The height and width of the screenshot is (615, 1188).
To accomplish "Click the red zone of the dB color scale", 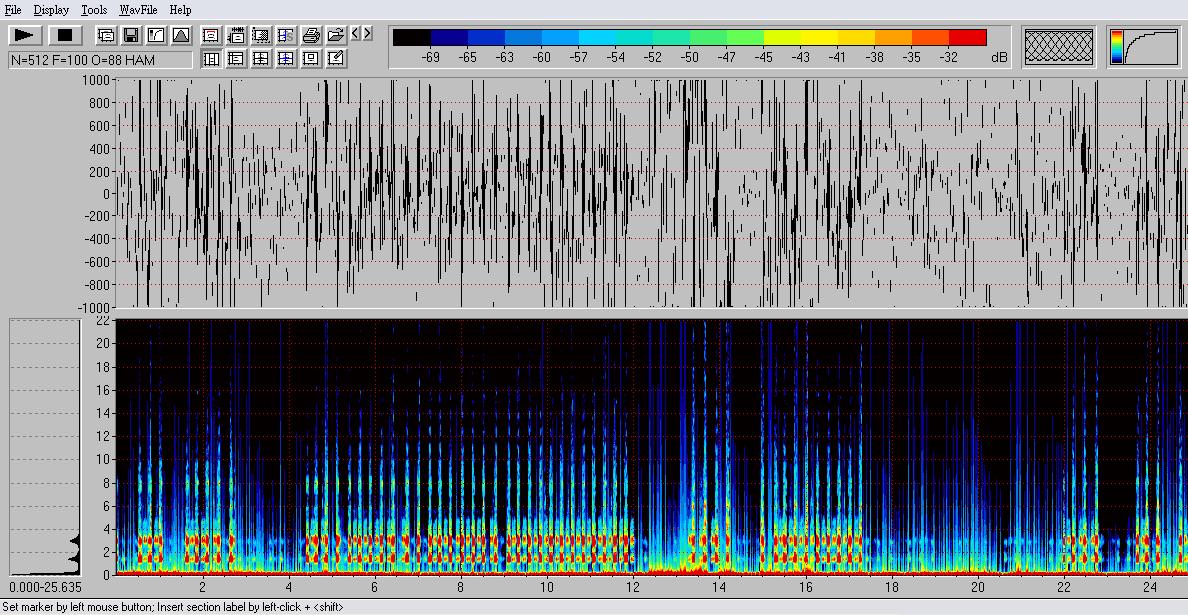I will (967, 38).
